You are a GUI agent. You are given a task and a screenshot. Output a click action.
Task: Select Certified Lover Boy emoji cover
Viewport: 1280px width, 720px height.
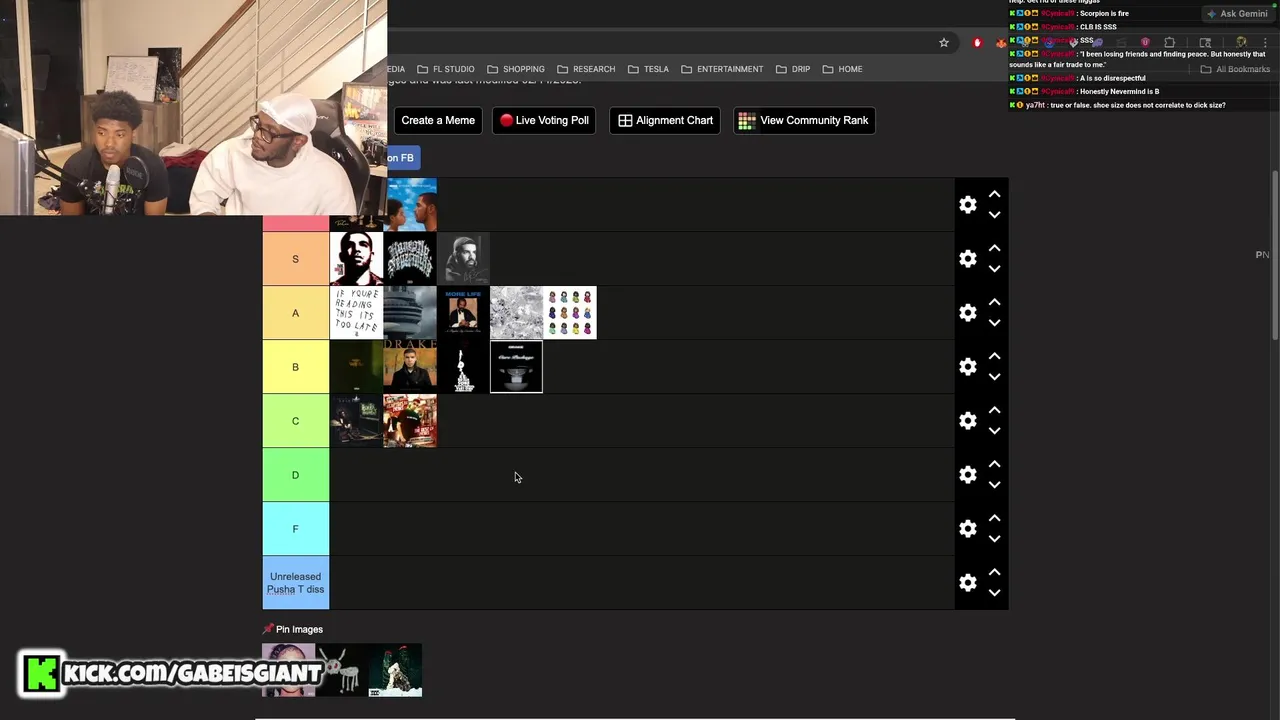point(570,313)
